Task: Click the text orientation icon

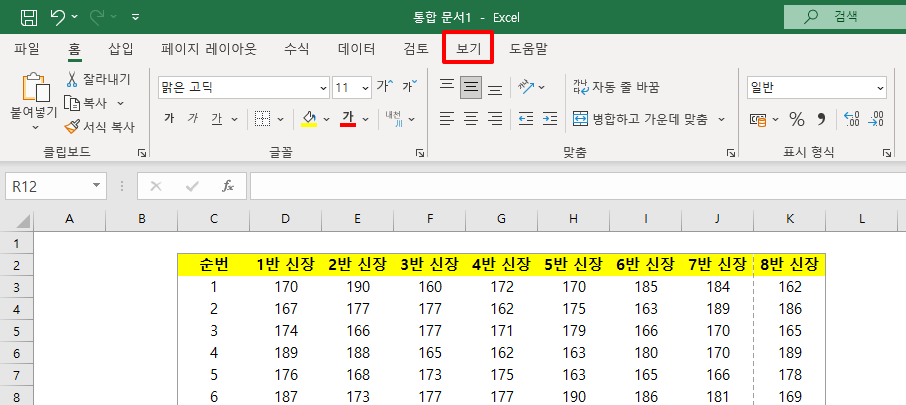Action: [x=526, y=87]
